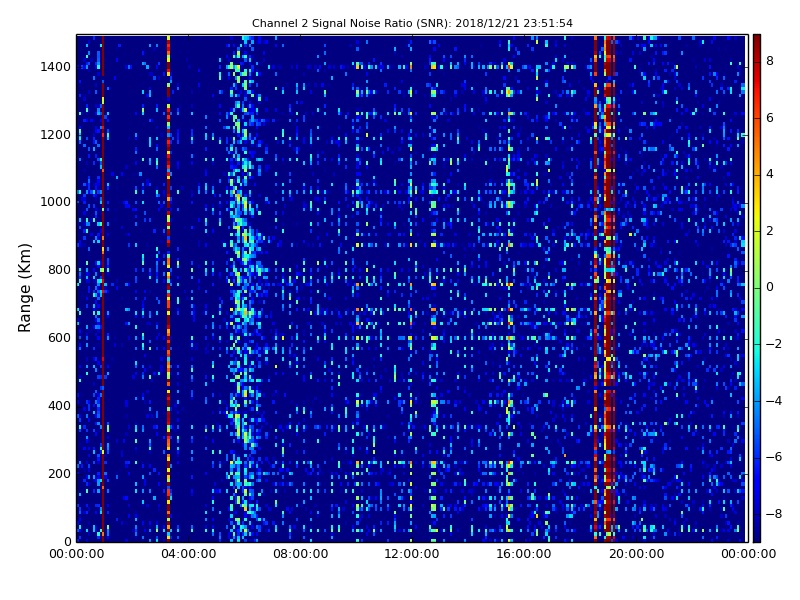Click the 200 range tick label
Screen dimensions: 800x600
(59, 473)
